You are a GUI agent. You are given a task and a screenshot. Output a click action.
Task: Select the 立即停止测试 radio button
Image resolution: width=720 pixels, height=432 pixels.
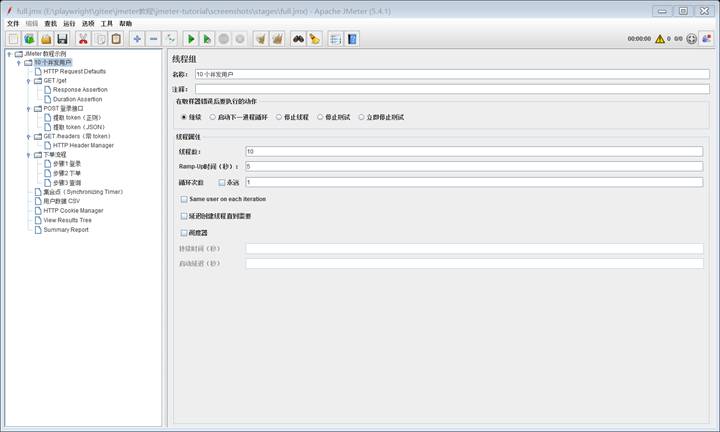pos(361,117)
